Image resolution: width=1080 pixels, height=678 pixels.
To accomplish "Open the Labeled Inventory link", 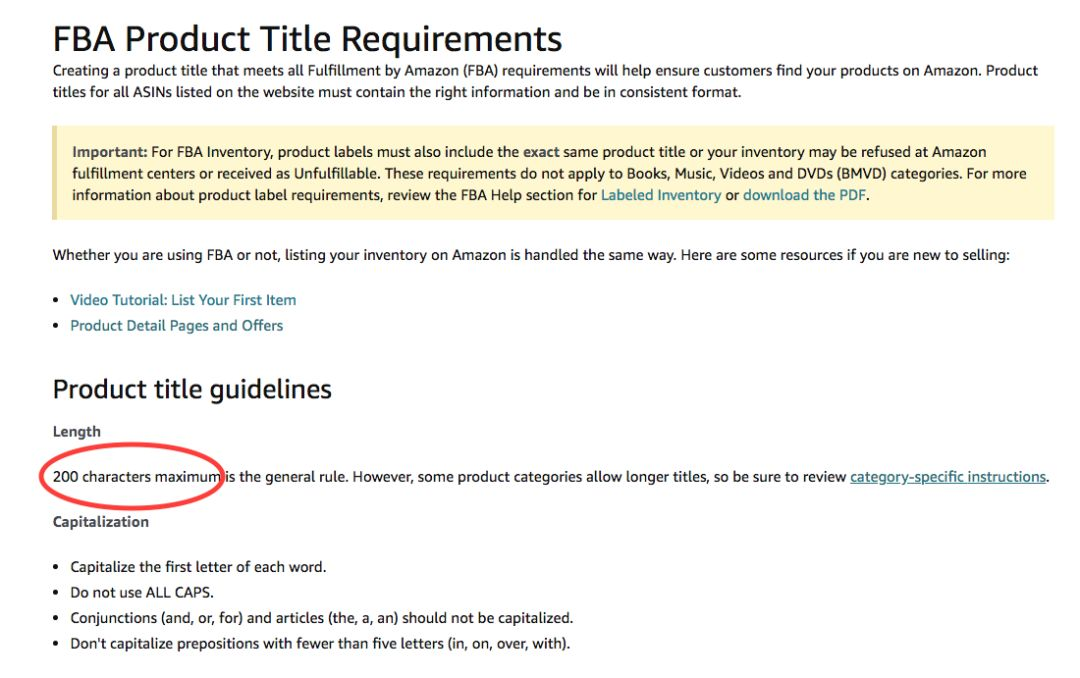I will click(x=661, y=195).
